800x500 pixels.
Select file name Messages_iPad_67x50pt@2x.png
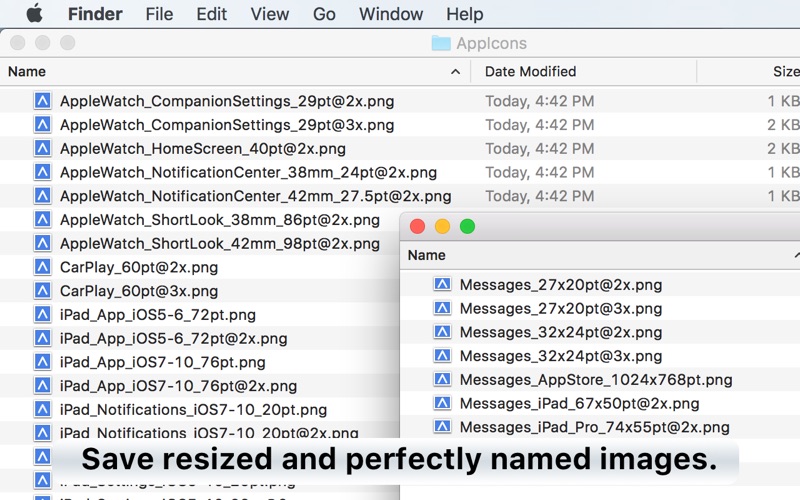580,404
